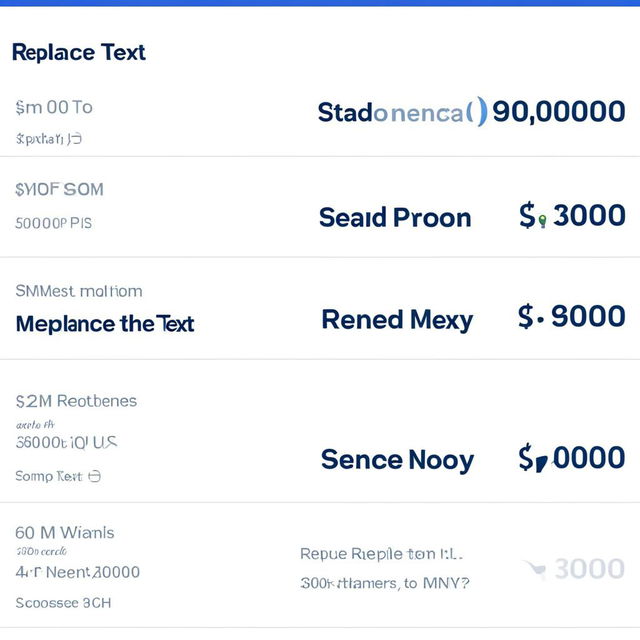The height and width of the screenshot is (640, 640).
Task: Click the 90,00000 amount
Action: tap(559, 111)
